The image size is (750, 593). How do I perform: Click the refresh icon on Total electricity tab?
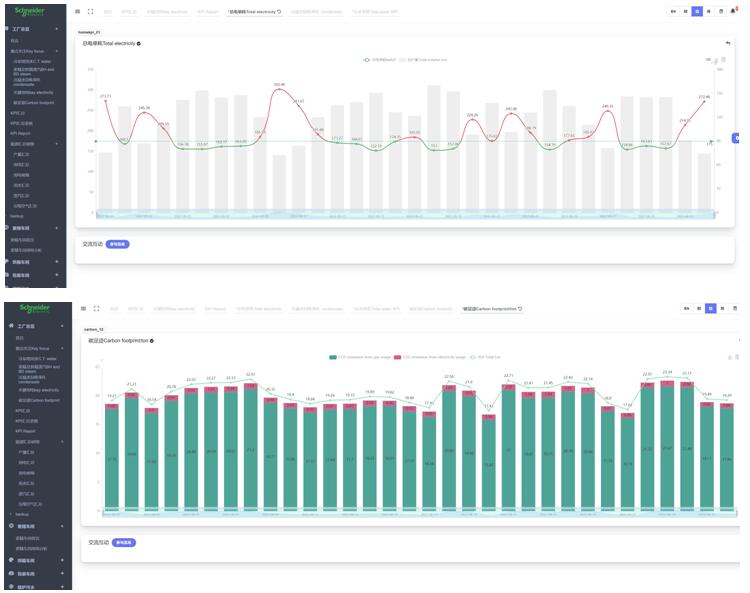click(279, 12)
